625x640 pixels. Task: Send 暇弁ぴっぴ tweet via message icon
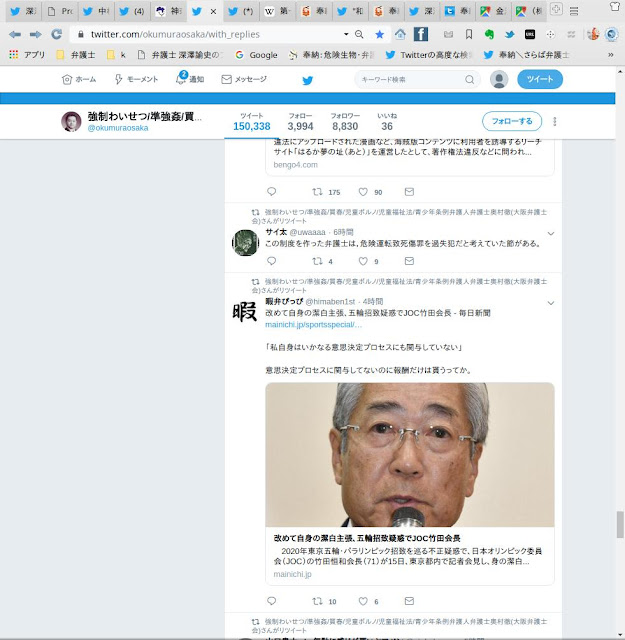[x=409, y=601]
